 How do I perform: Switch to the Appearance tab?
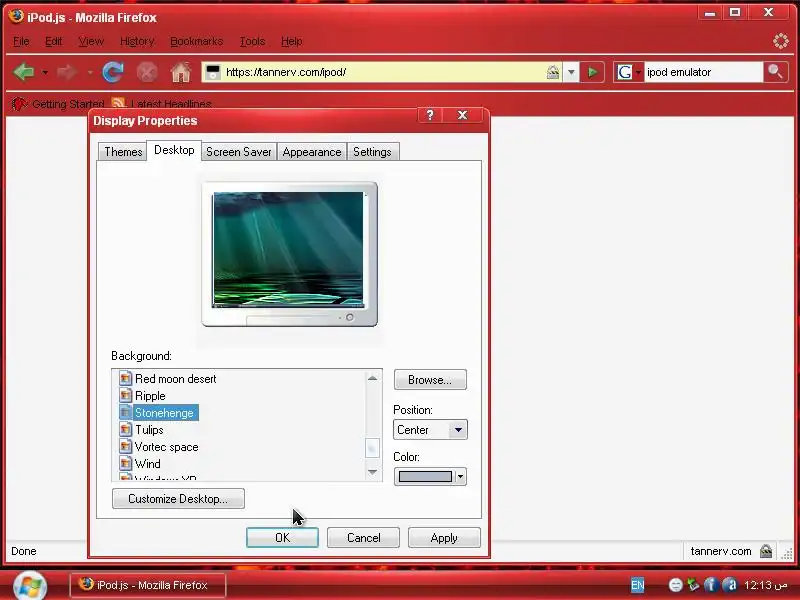click(x=312, y=152)
